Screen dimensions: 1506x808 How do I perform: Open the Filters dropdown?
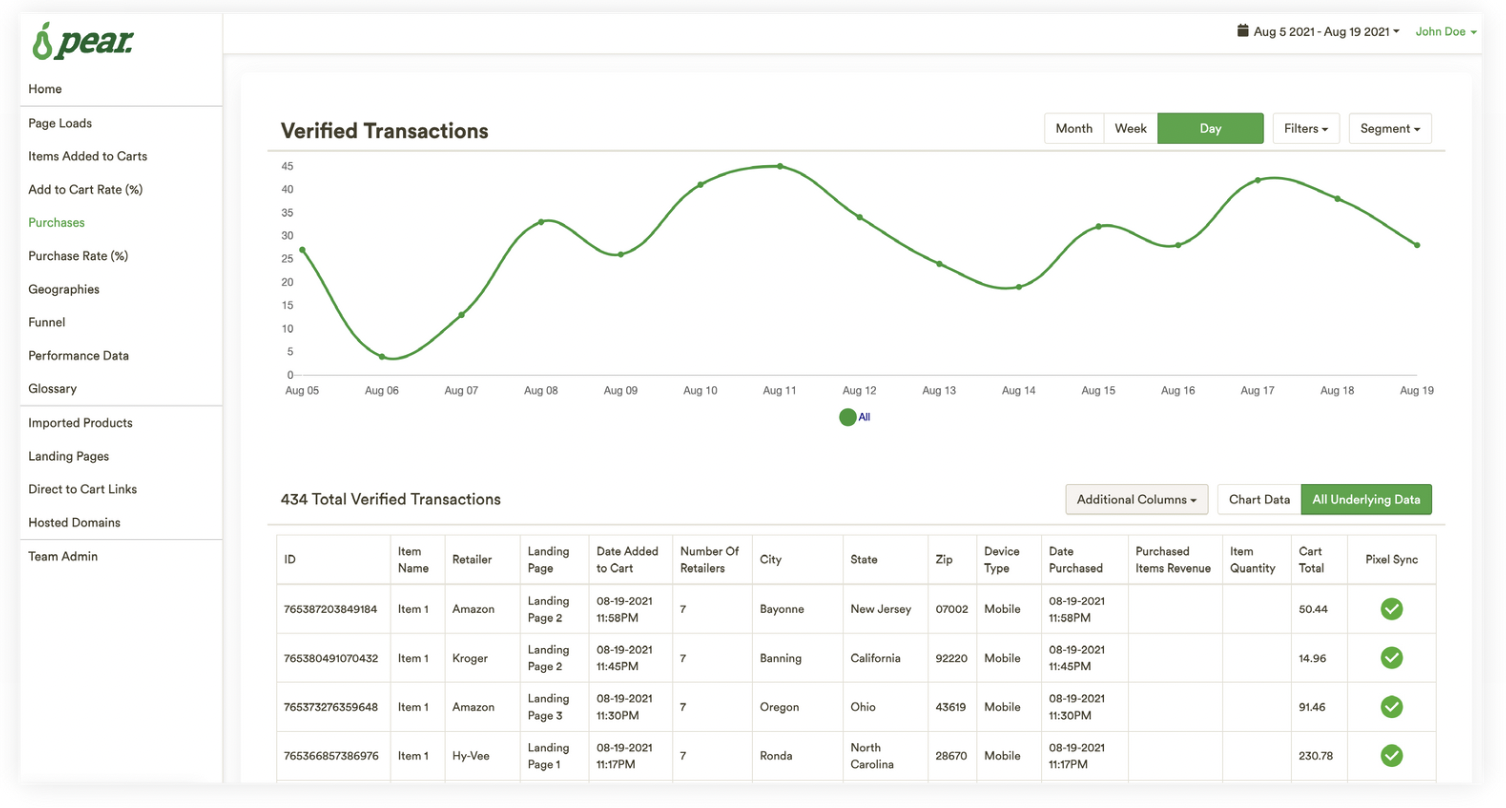pyautogui.click(x=1306, y=129)
